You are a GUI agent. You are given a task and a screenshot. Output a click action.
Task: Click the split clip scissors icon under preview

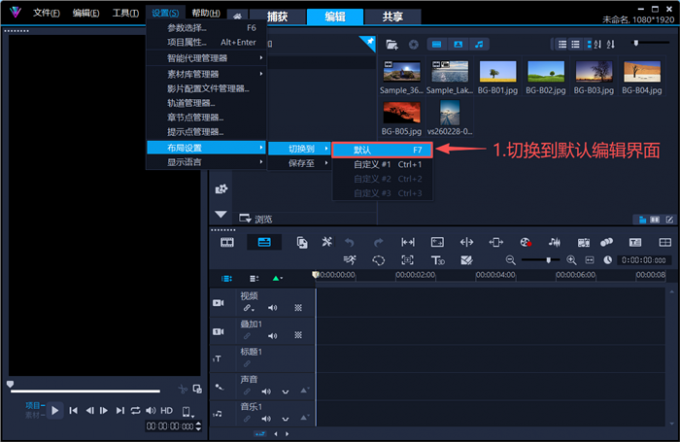183,389
